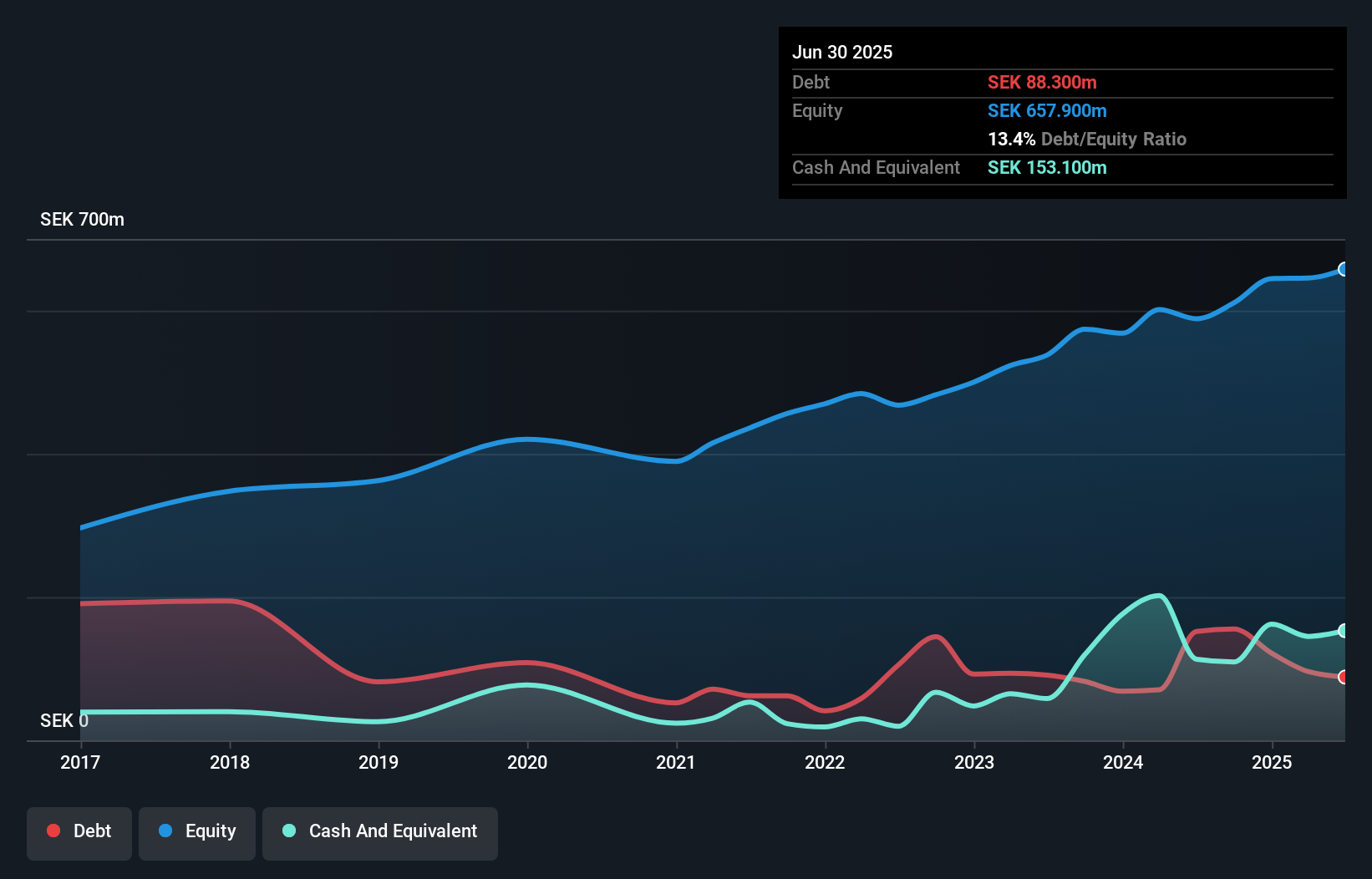The height and width of the screenshot is (879, 1372).
Task: Select the Equity series endpoint marker
Action: pyautogui.click(x=1343, y=269)
